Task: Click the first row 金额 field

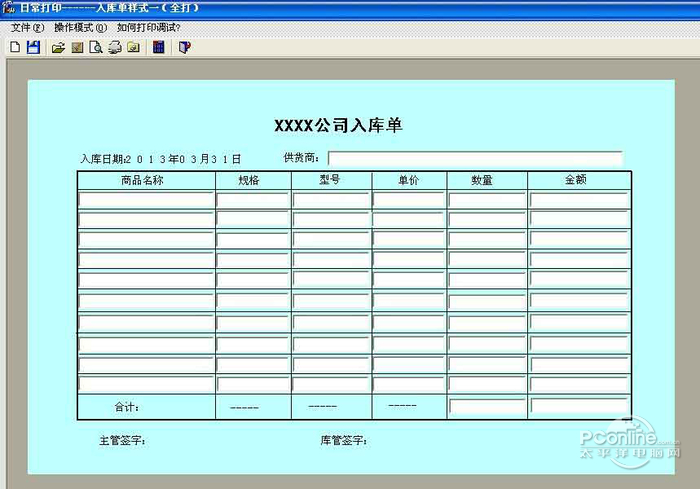Action: (579, 200)
